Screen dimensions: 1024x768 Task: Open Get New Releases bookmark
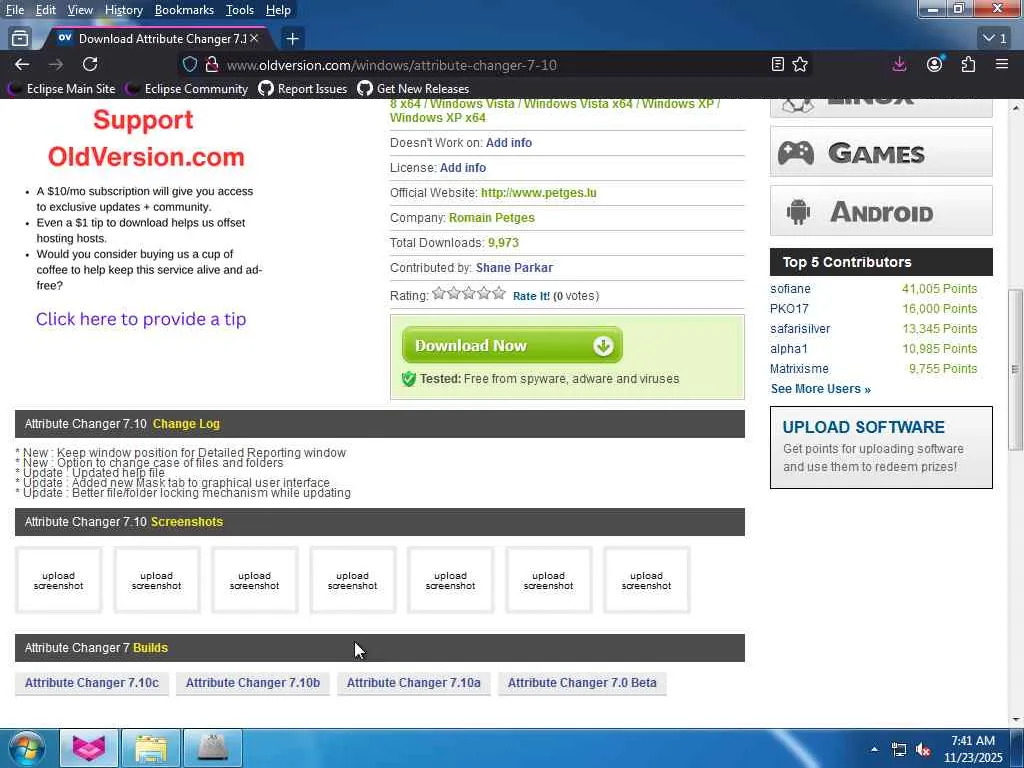click(x=413, y=89)
